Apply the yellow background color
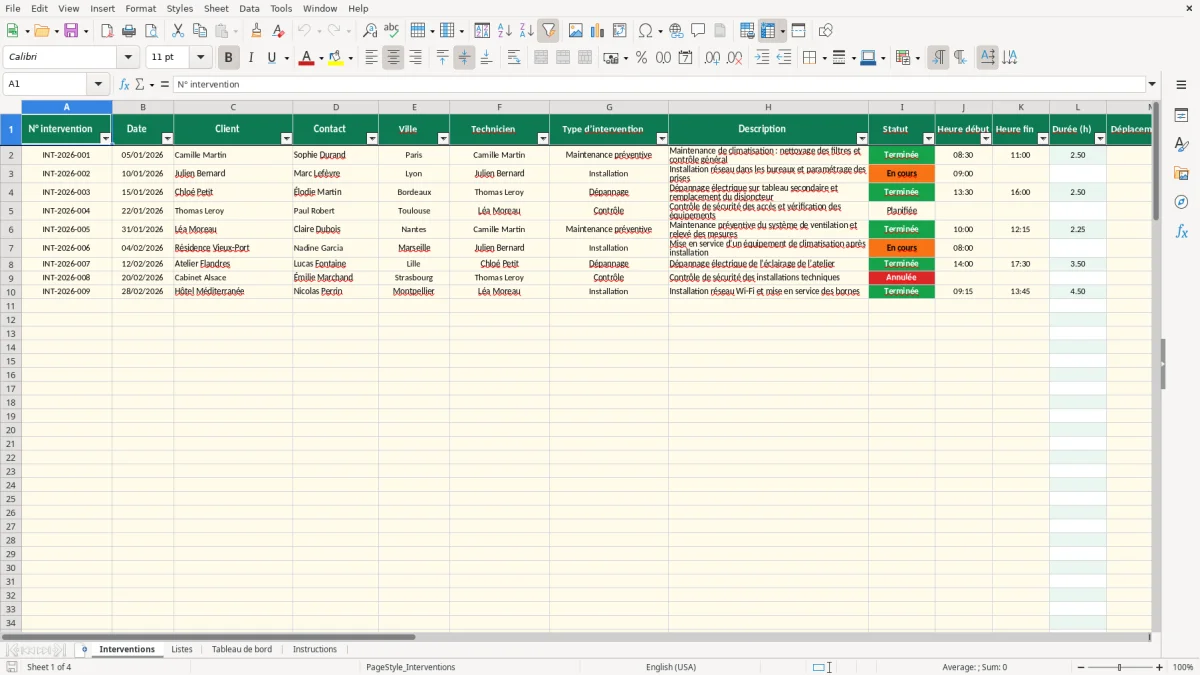This screenshot has height=675, width=1200. pyautogui.click(x=336, y=58)
